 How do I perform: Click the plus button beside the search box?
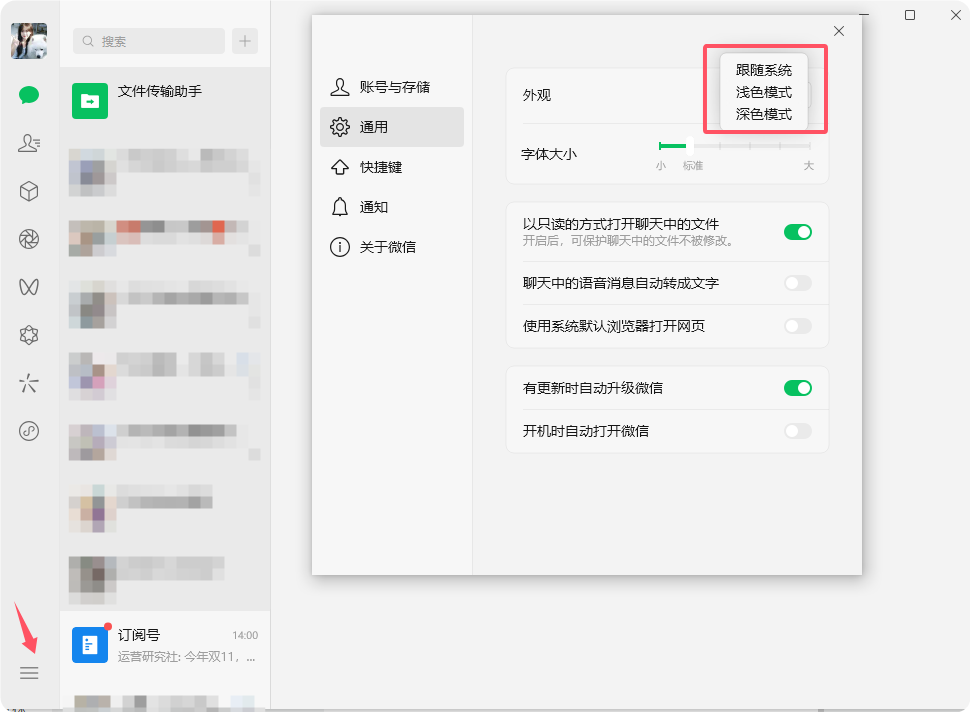coord(245,41)
